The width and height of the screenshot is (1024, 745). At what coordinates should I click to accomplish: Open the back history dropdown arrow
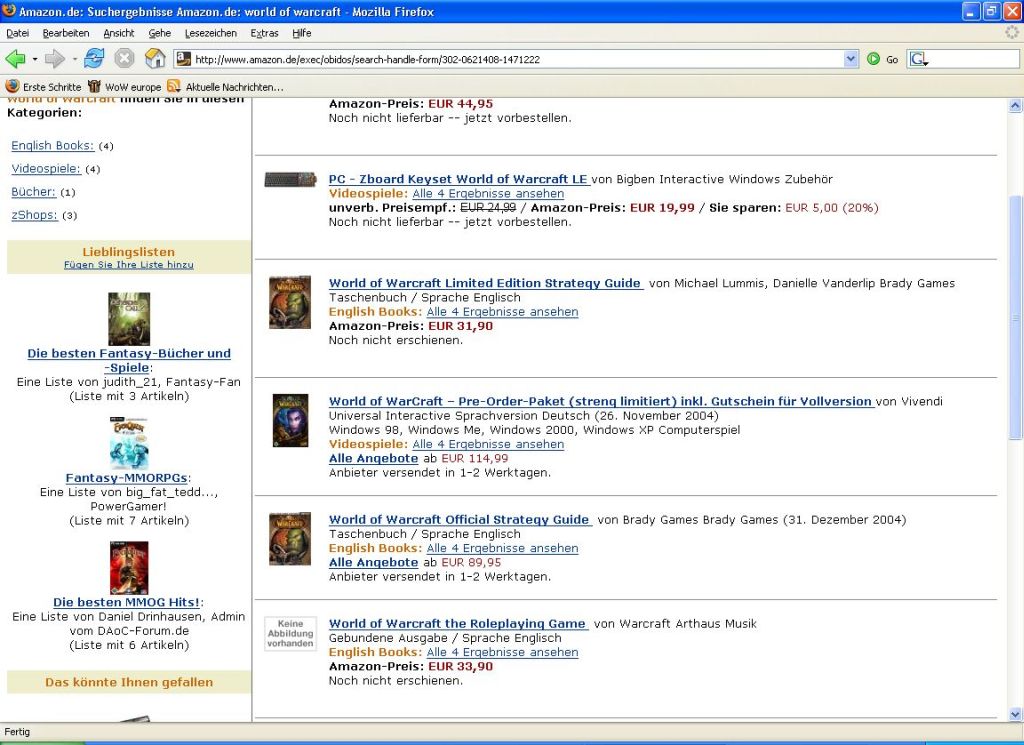[35, 59]
